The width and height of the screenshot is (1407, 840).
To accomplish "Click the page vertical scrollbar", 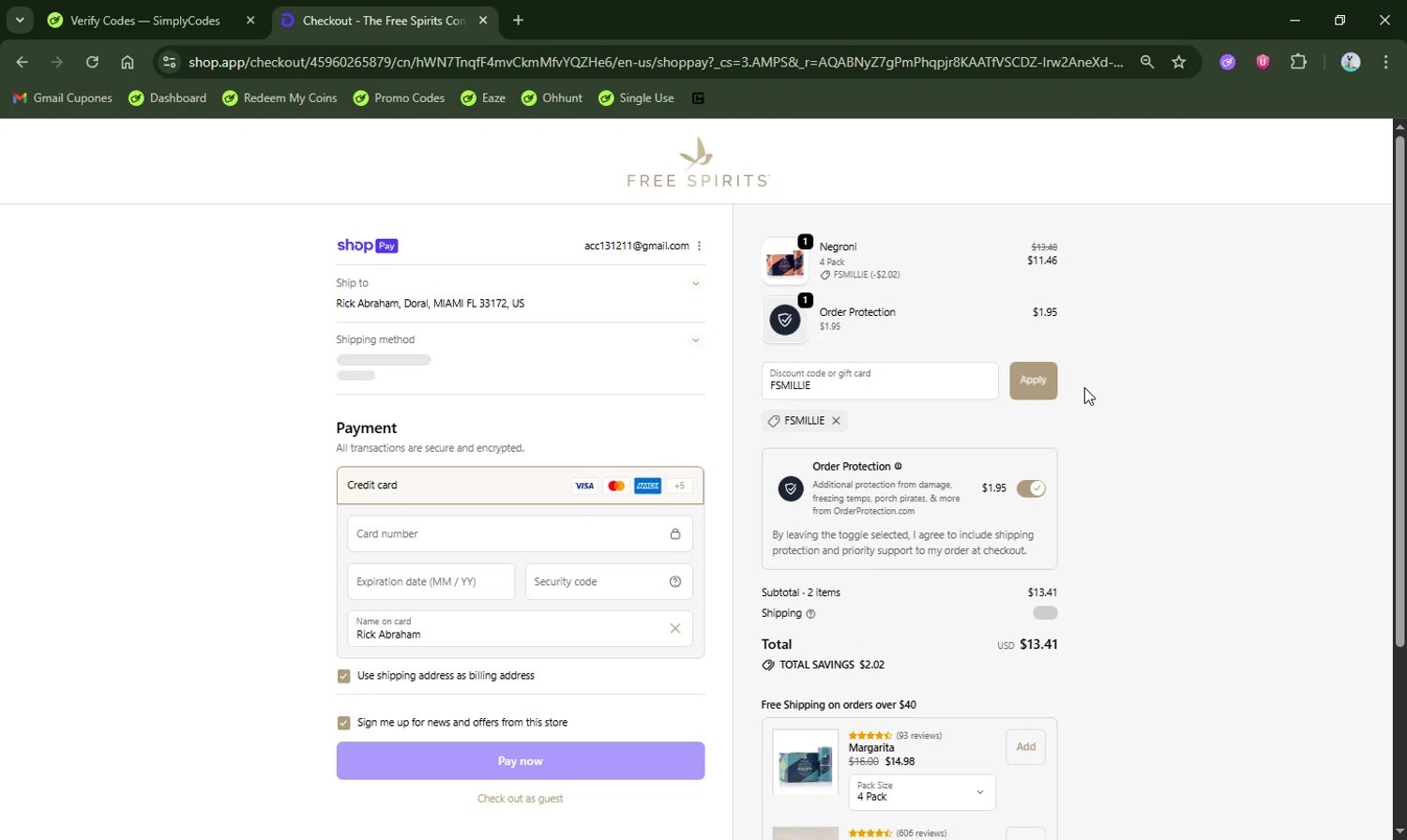I will [1399, 394].
